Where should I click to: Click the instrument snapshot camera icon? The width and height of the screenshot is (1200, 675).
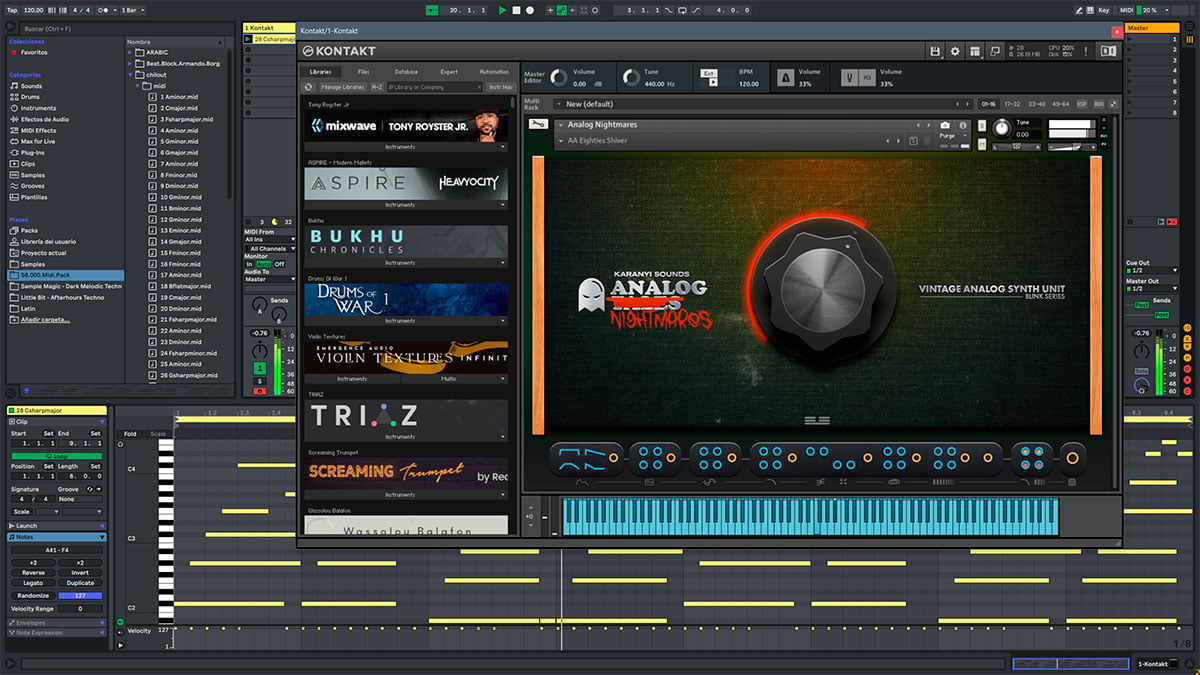coord(945,125)
